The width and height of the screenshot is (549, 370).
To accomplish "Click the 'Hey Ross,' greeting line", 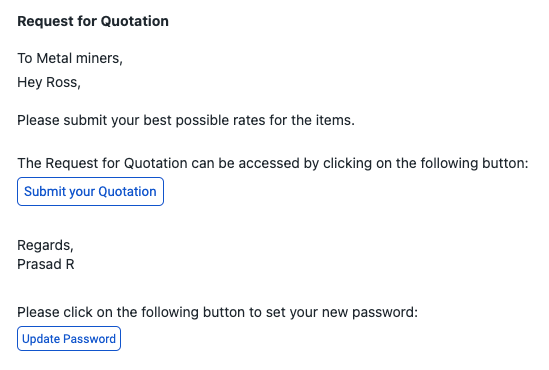I will point(49,83).
